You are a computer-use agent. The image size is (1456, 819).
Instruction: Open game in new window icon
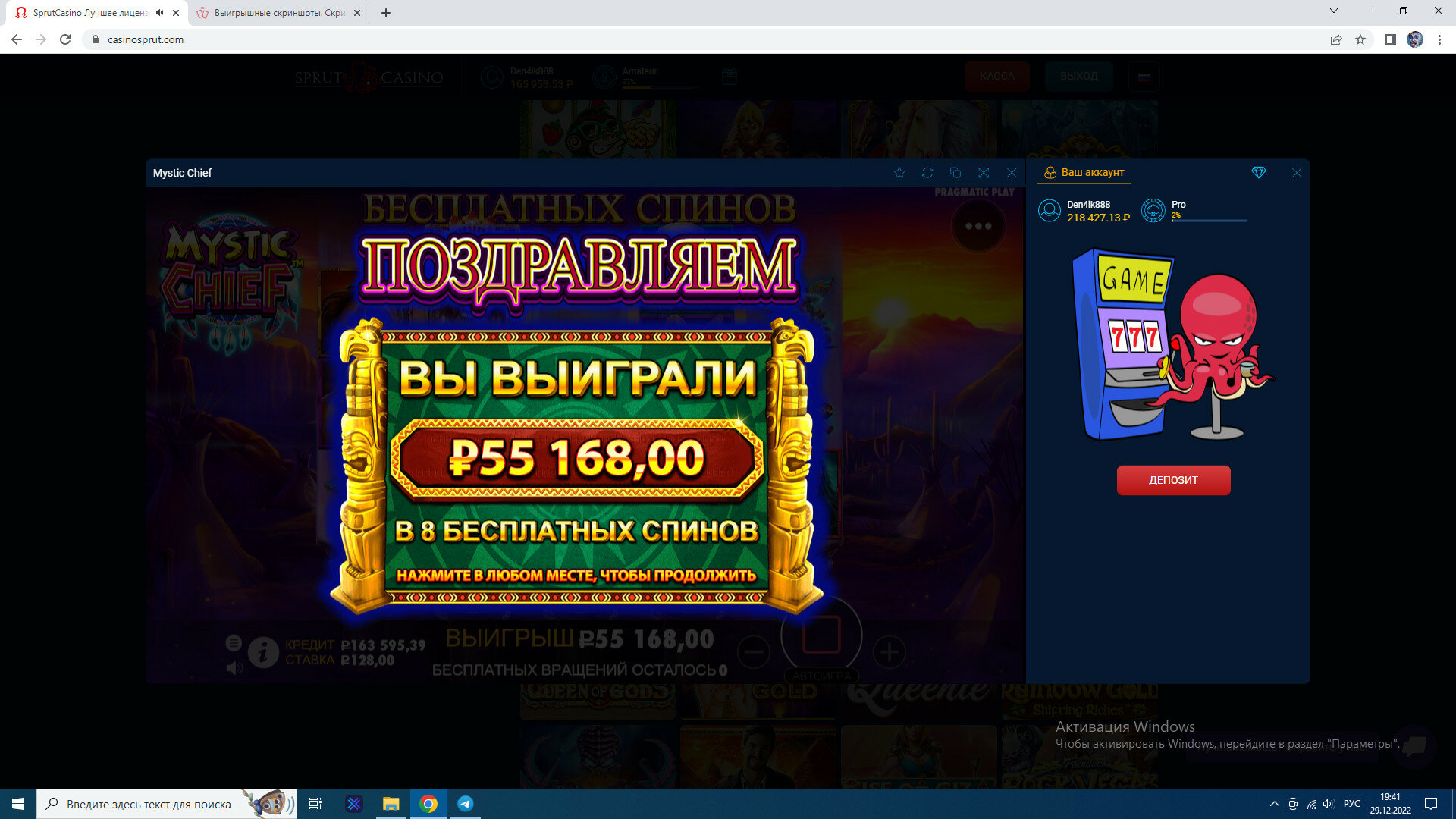tap(955, 173)
